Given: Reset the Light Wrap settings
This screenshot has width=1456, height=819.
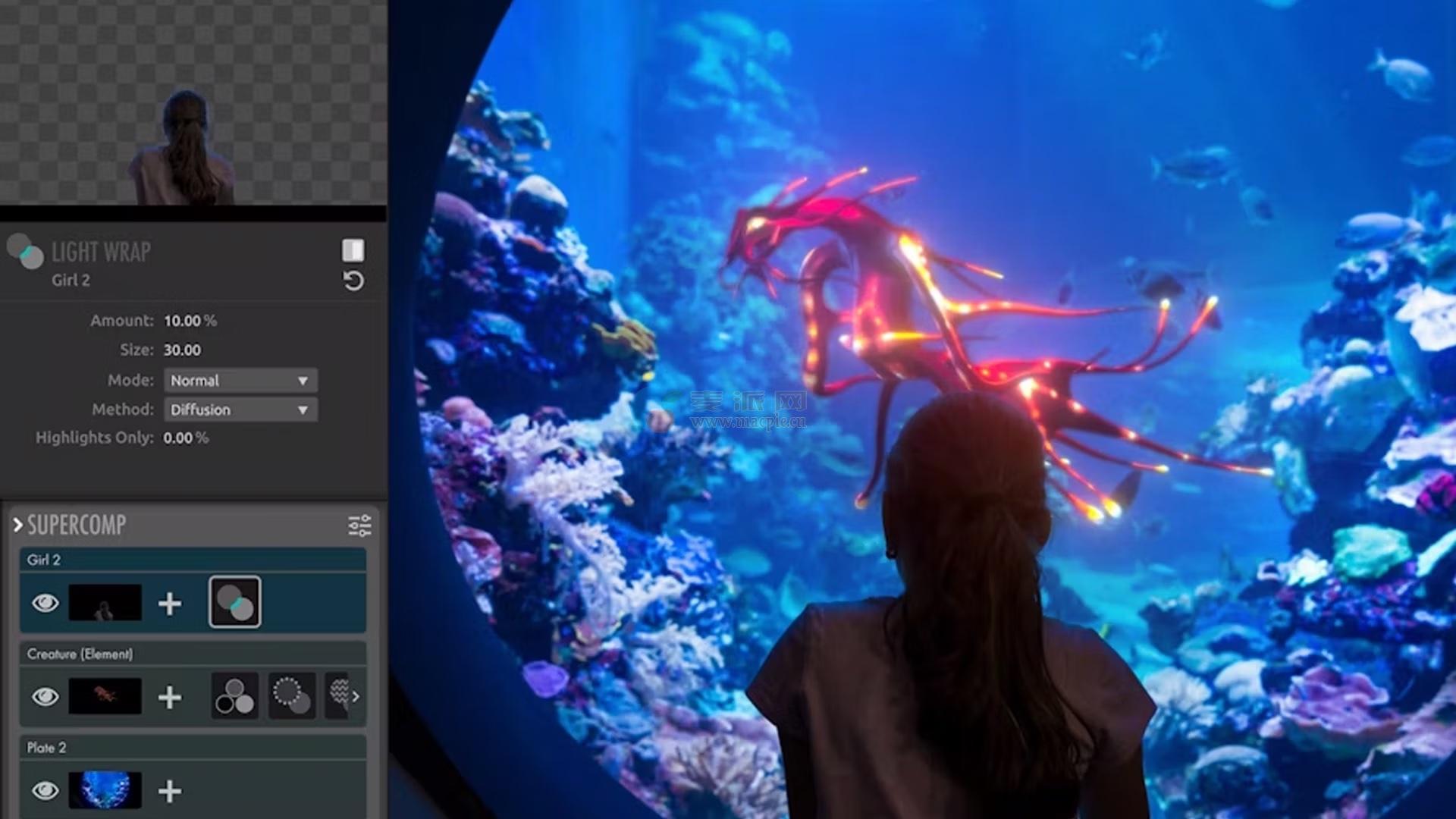Looking at the screenshot, I should tap(353, 281).
